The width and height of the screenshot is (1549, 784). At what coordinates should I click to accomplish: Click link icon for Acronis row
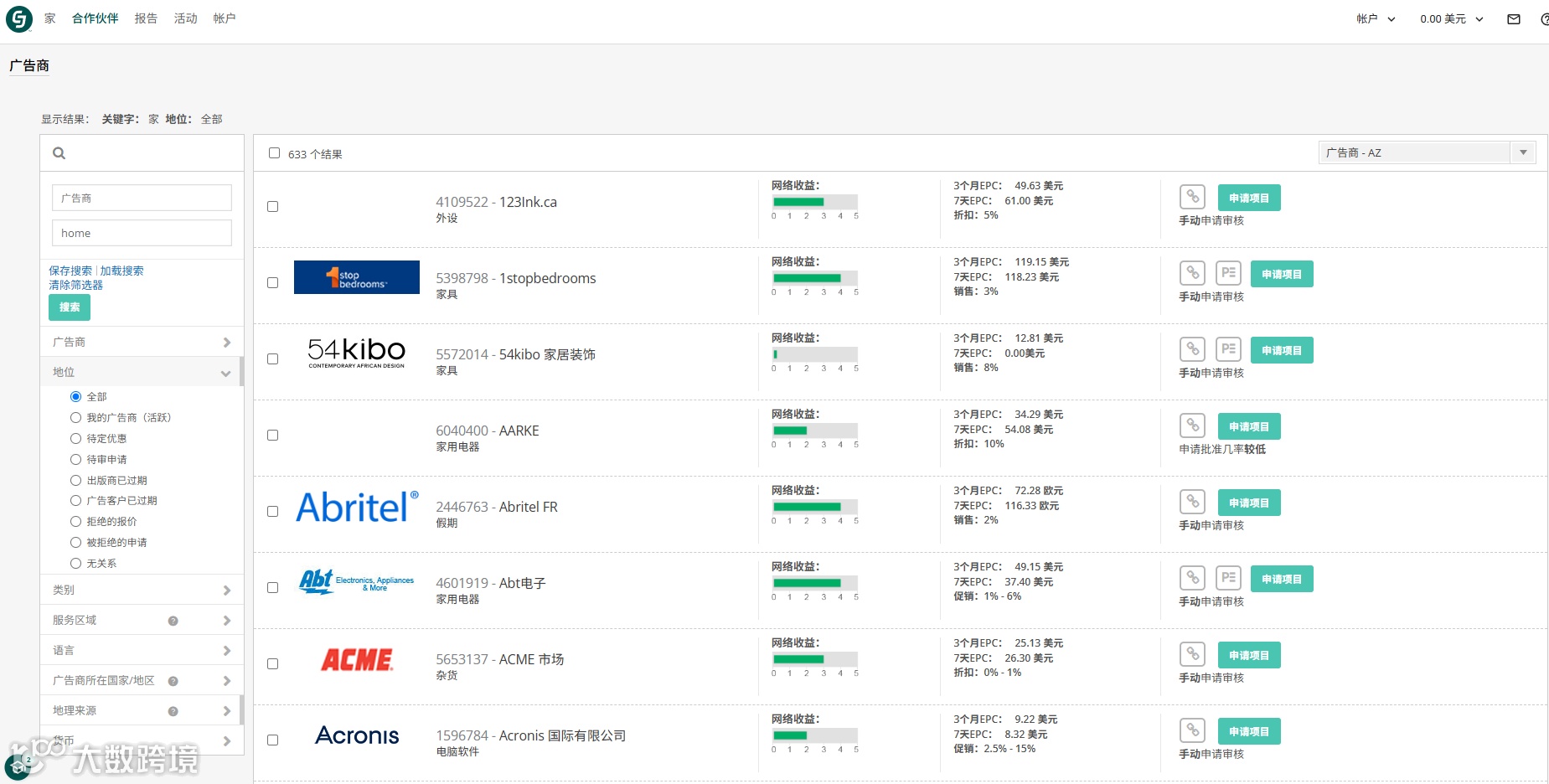click(1193, 731)
